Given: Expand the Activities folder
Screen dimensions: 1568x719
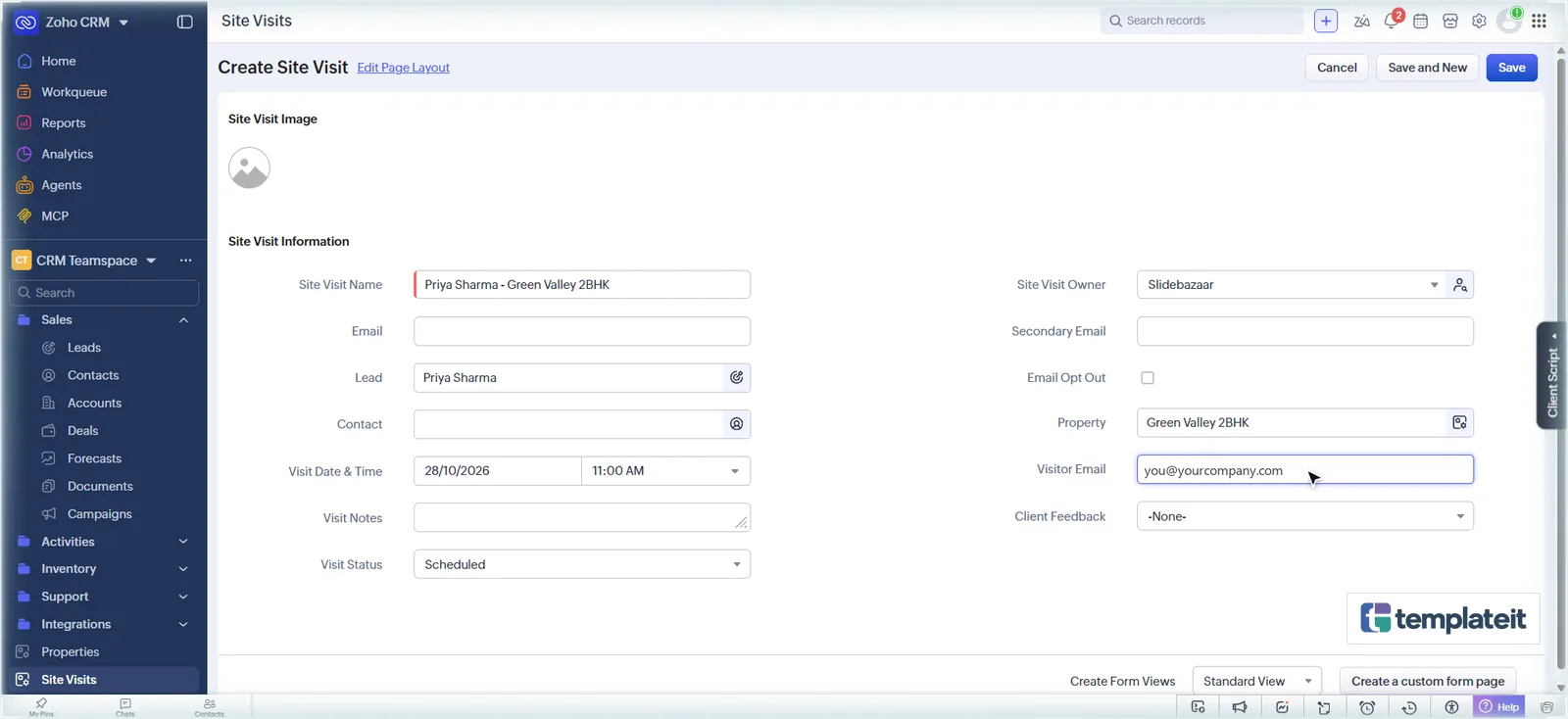Looking at the screenshot, I should [183, 542].
